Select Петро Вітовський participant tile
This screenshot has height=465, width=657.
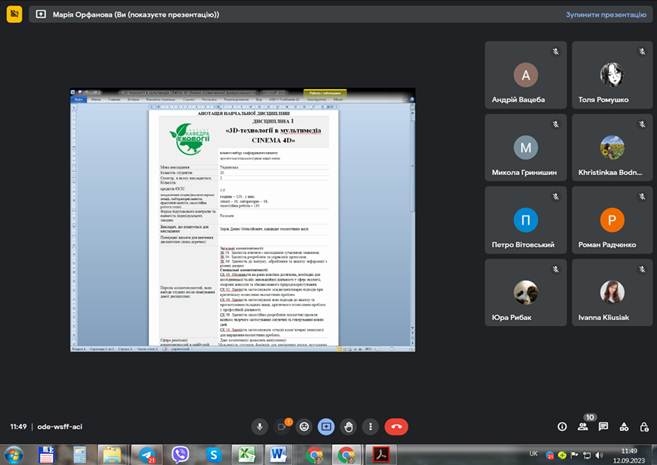pyautogui.click(x=525, y=225)
